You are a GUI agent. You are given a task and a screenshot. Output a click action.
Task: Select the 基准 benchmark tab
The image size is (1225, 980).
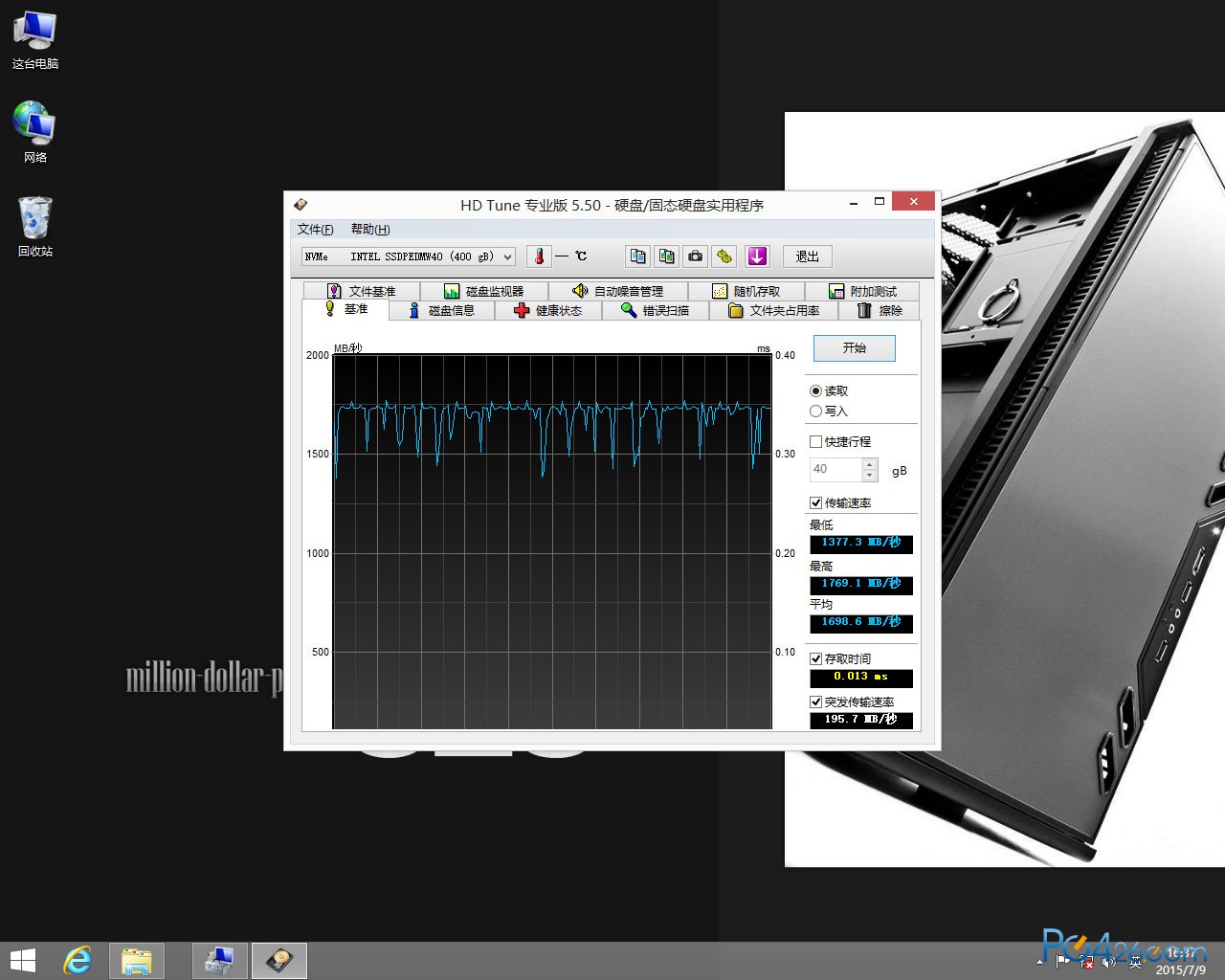click(345, 309)
